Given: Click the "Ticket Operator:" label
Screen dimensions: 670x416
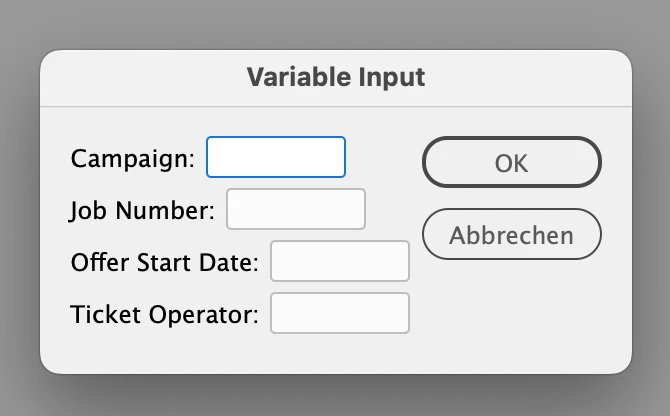Looking at the screenshot, I should (x=165, y=315).
